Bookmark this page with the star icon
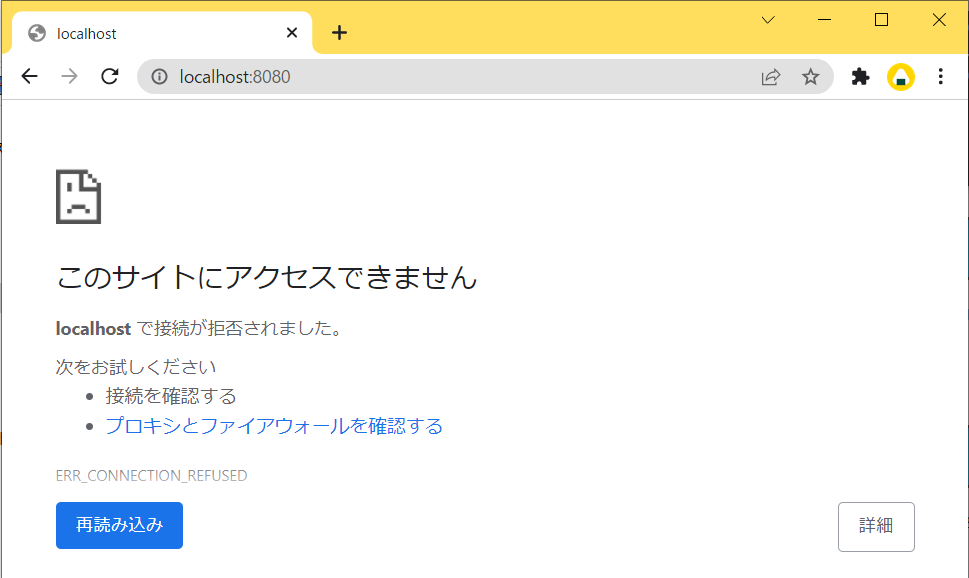Viewport: 969px width, 578px height. pyautogui.click(x=810, y=77)
